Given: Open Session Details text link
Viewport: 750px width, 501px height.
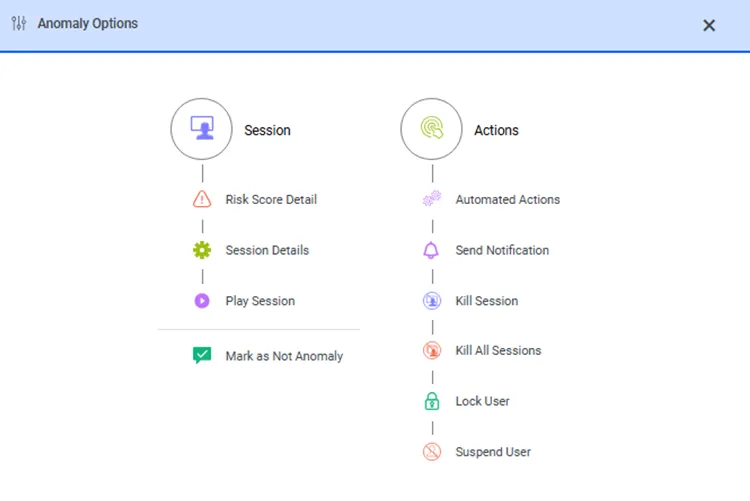Looking at the screenshot, I should 267,250.
